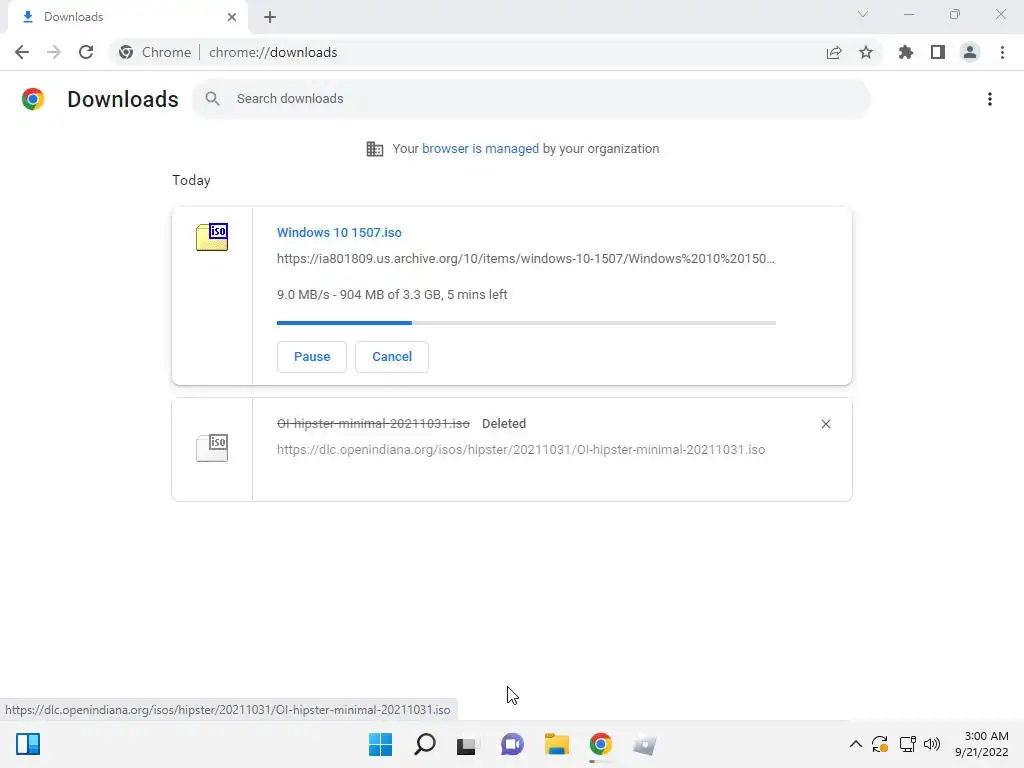Open the tab search chevron
The width and height of the screenshot is (1024, 768).
pos(863,14)
